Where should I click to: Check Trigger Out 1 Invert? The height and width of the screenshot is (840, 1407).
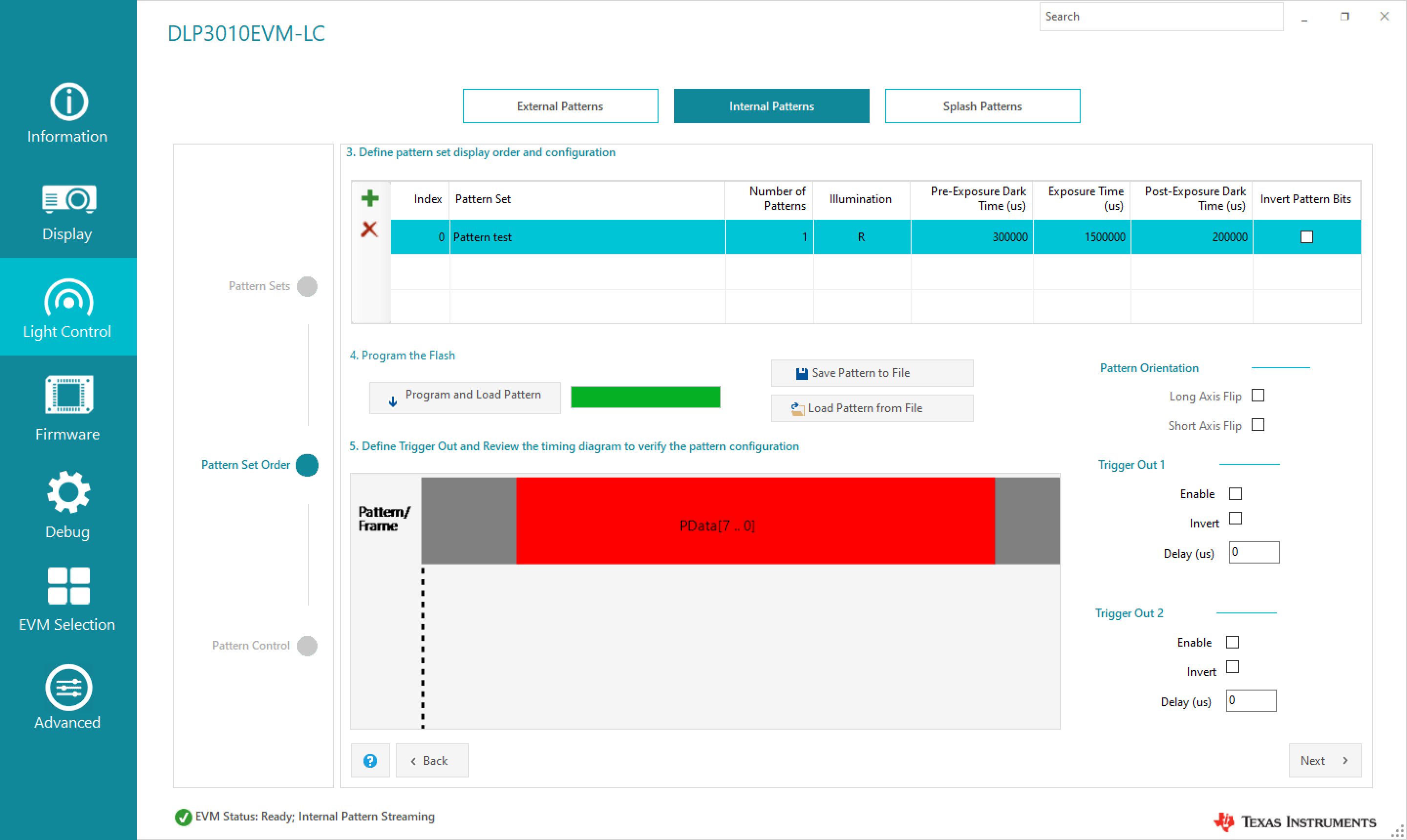pyautogui.click(x=1236, y=519)
